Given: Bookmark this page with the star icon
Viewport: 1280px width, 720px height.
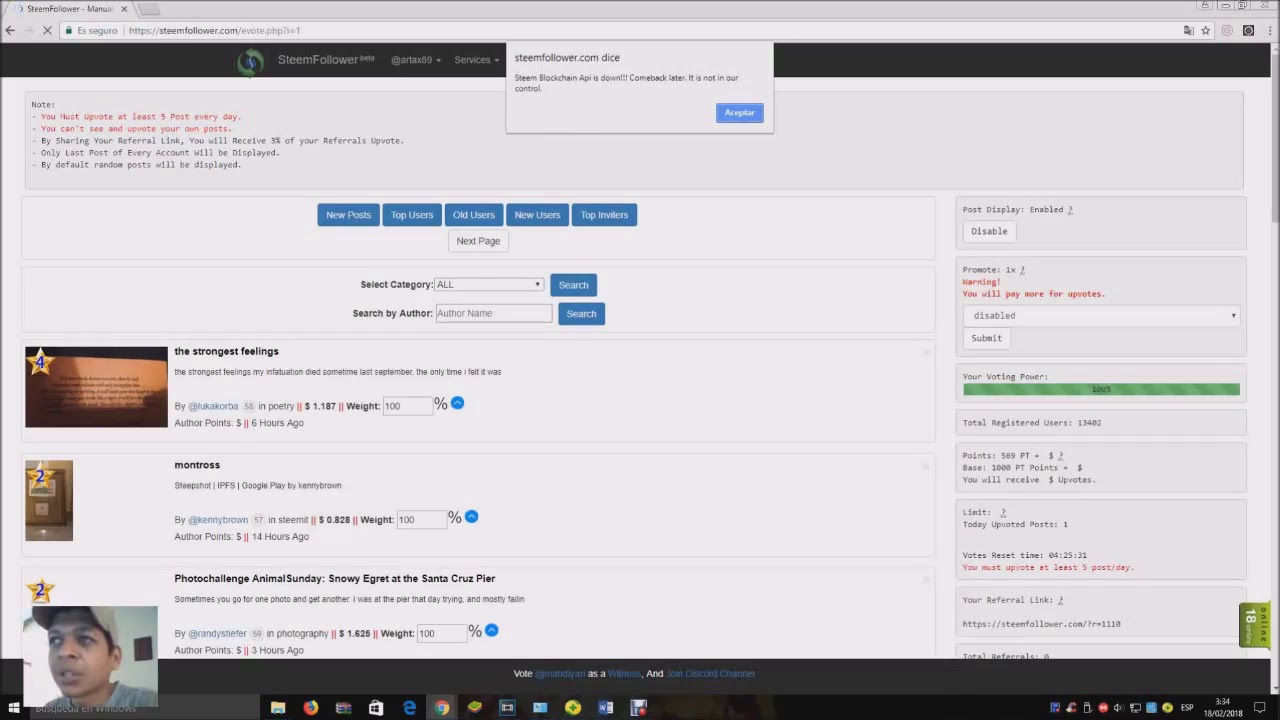Looking at the screenshot, I should (x=1206, y=31).
